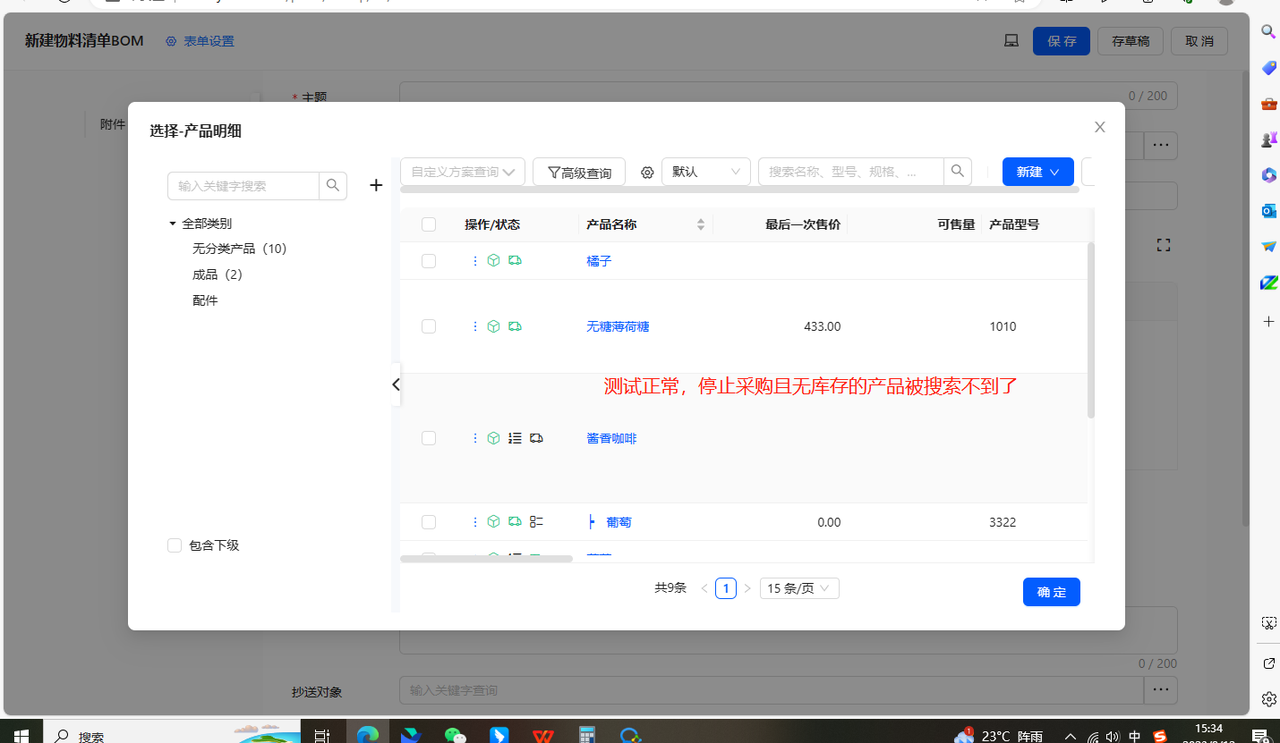Click the more-actions dots in 橘子 row
Screen dimensions: 1280x743
coord(475,261)
